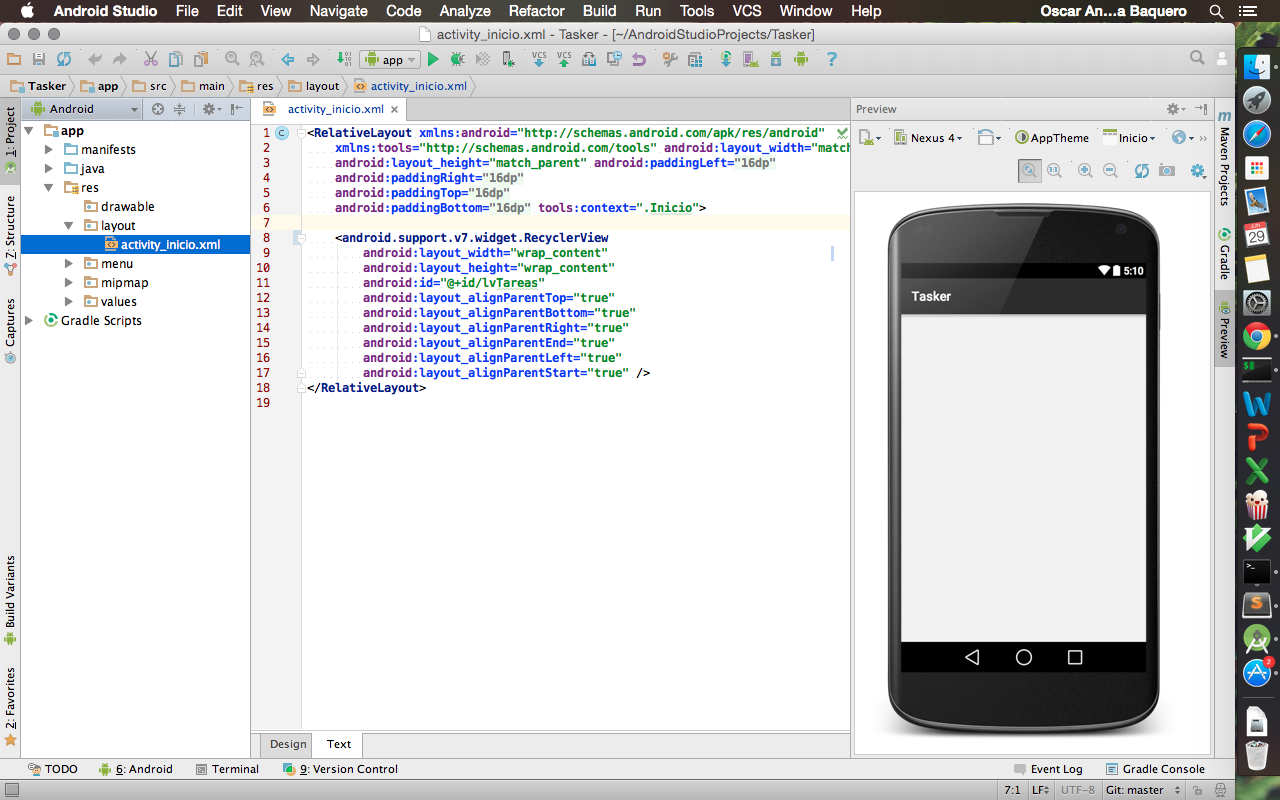Open the orientation dropdown in preview
The height and width of the screenshot is (800, 1280).
(989, 138)
